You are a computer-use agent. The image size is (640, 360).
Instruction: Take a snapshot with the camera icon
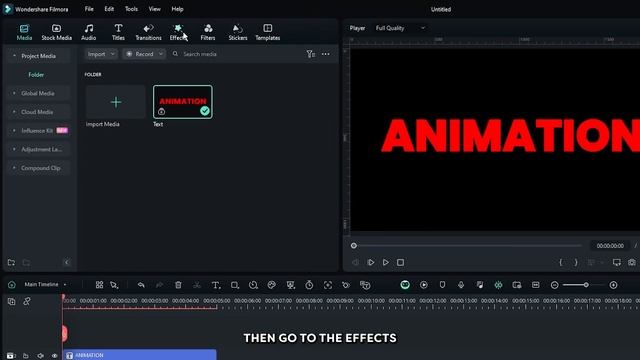(x=632, y=262)
